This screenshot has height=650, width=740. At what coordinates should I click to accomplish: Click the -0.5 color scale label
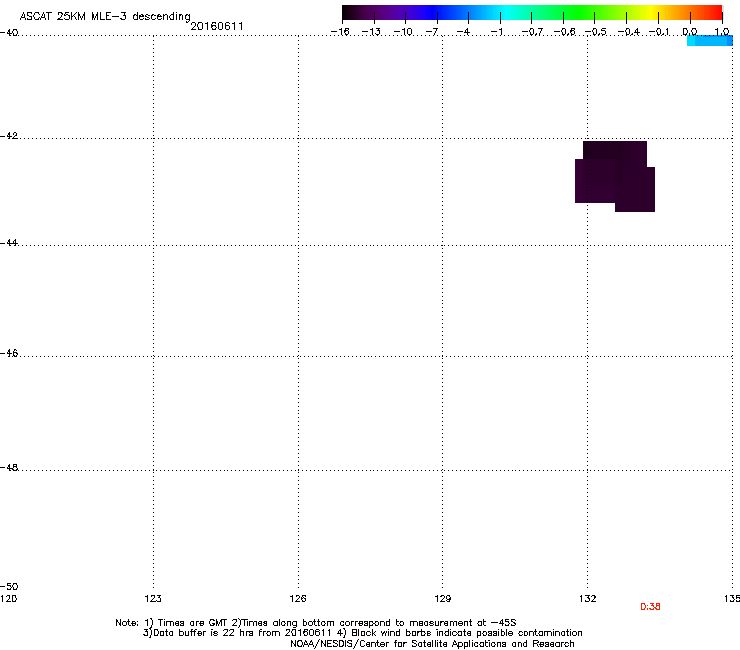pos(596,32)
